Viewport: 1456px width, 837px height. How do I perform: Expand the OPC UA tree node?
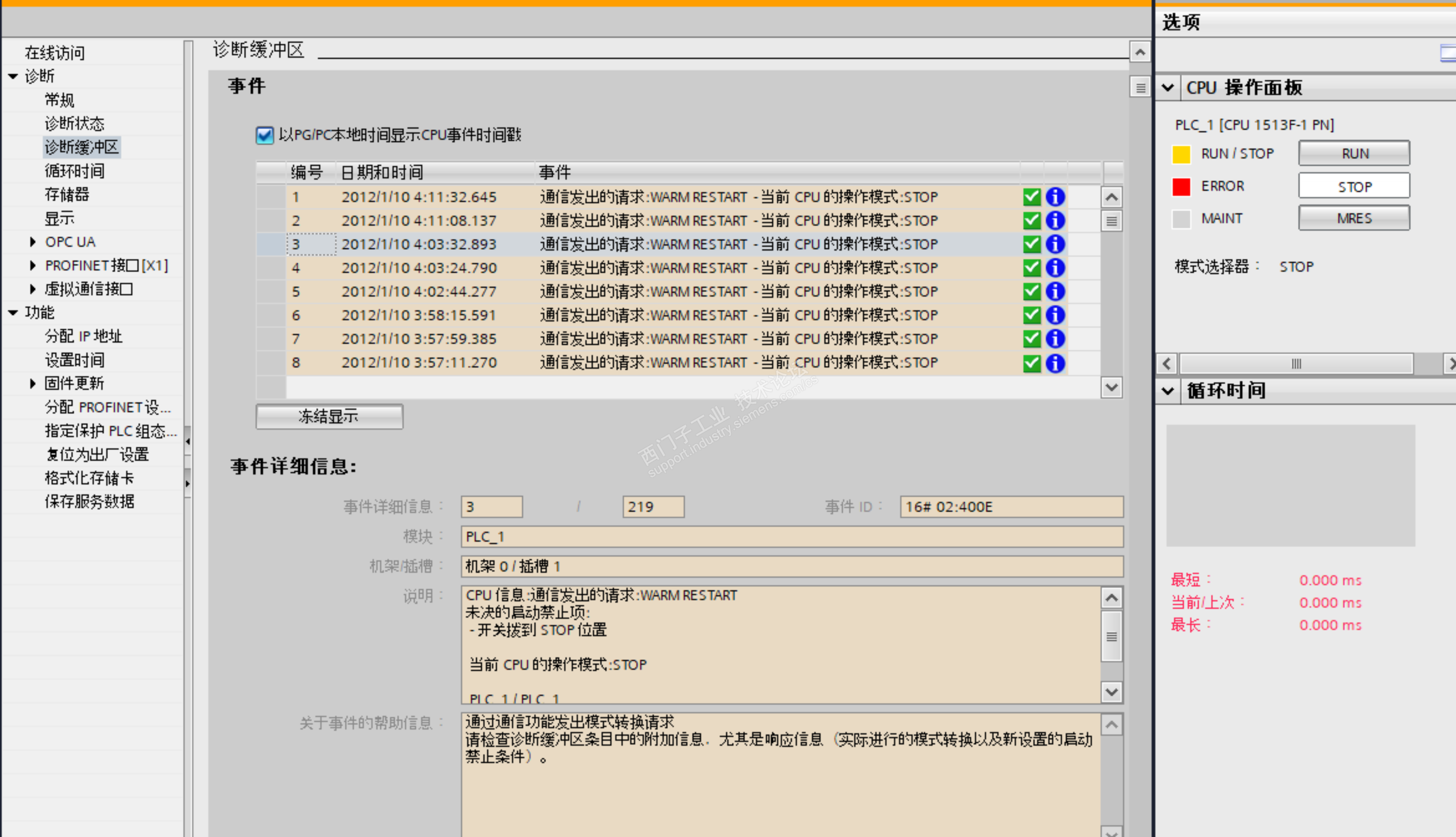pyautogui.click(x=33, y=242)
